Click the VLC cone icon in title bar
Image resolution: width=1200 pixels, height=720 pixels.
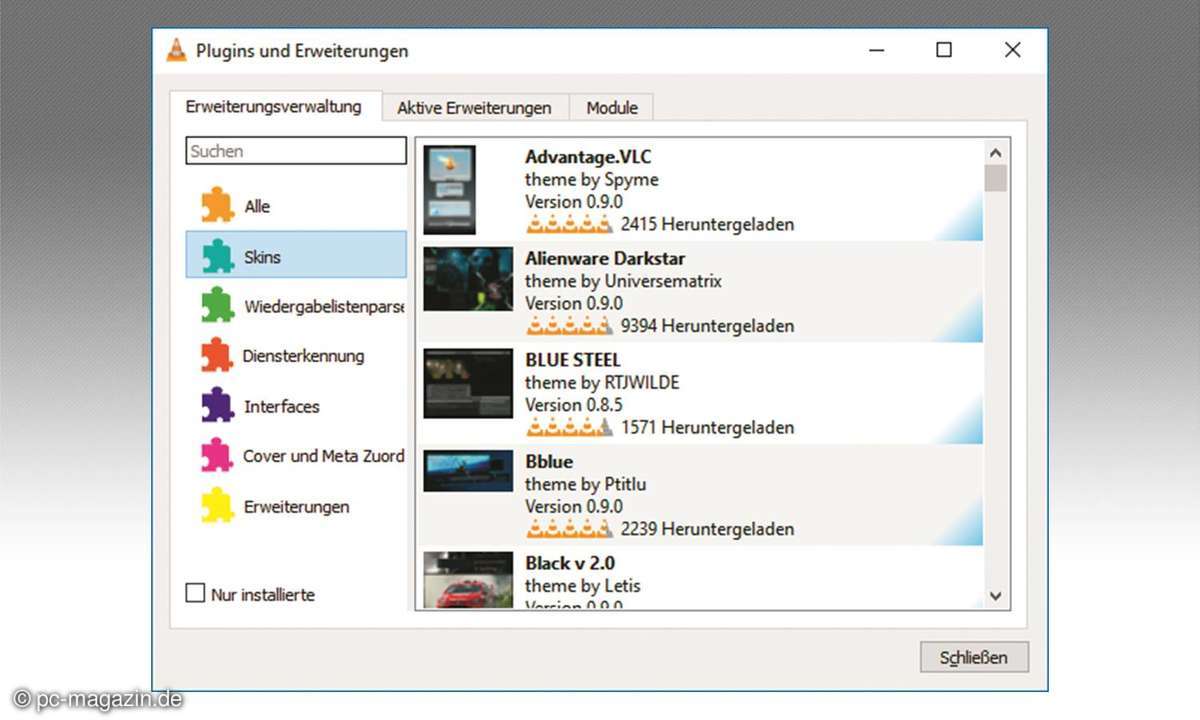pos(176,50)
